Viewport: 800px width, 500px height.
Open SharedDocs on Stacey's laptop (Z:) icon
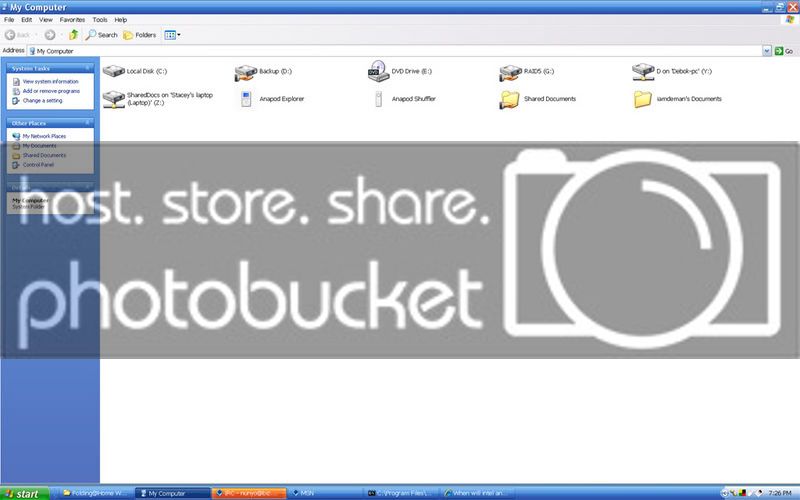click(x=114, y=99)
